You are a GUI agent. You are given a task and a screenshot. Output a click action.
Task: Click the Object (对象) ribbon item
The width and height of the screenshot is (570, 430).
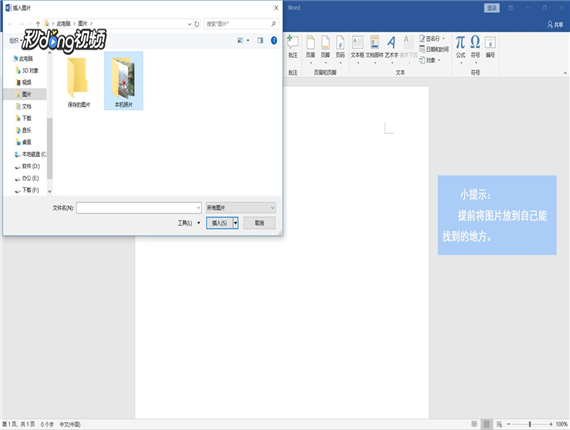pyautogui.click(x=430, y=60)
